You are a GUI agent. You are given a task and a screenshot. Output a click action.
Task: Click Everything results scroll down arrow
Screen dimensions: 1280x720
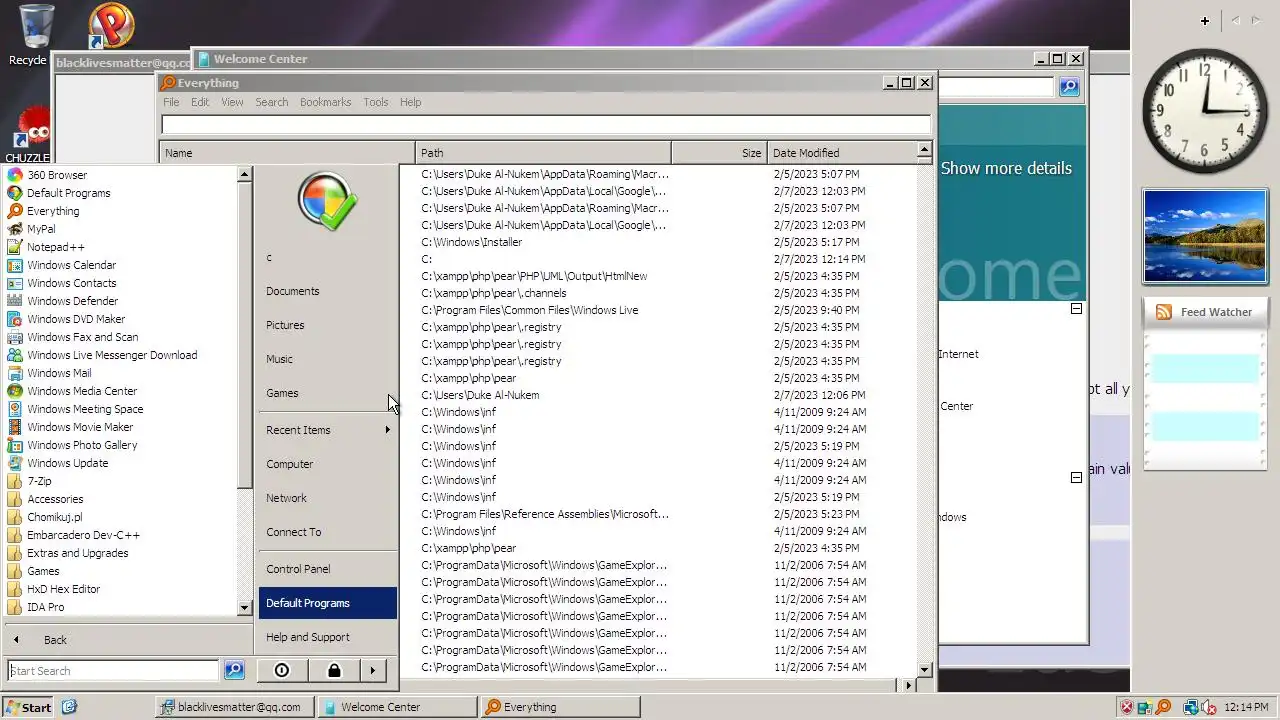coord(924,669)
